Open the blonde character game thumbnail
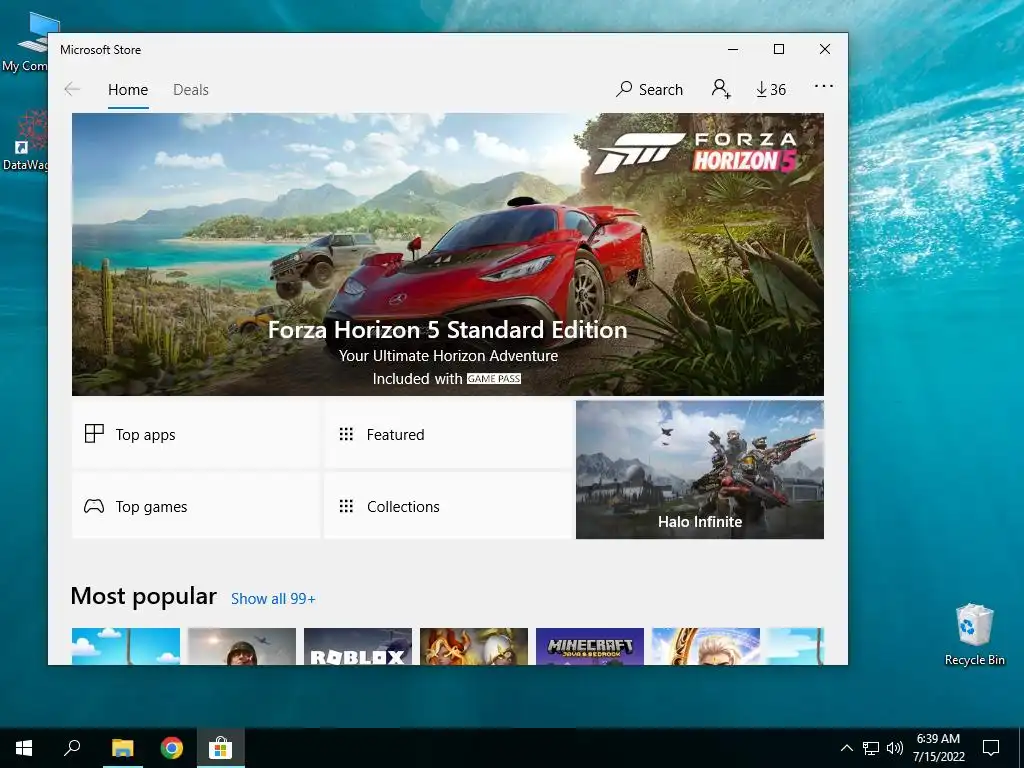1024x768 pixels. (706, 647)
